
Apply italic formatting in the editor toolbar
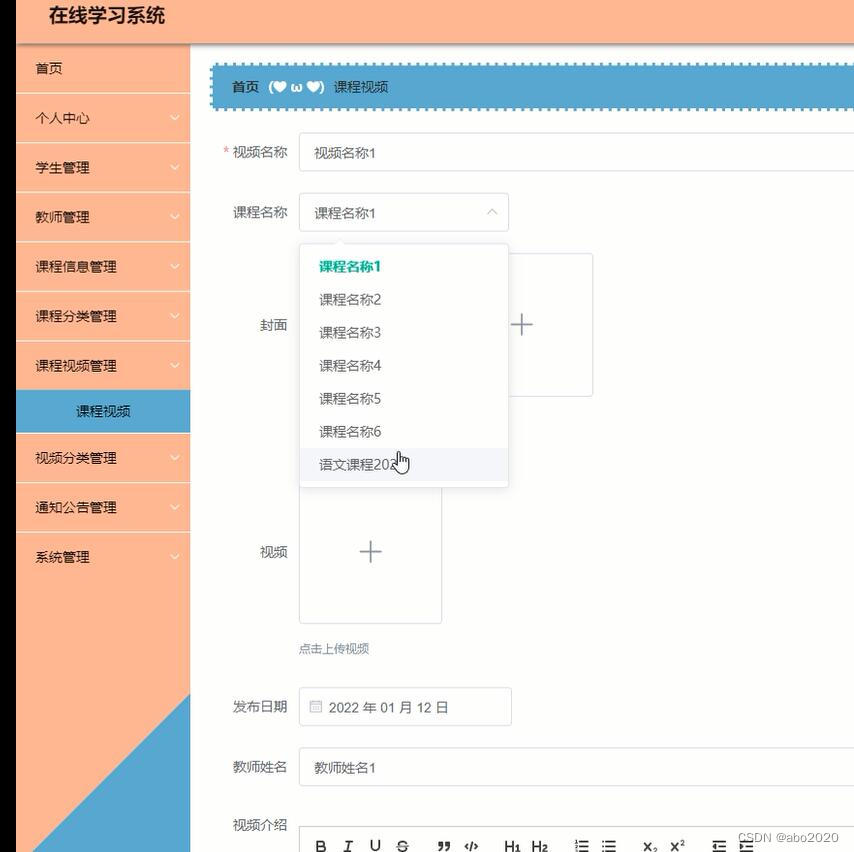347,845
